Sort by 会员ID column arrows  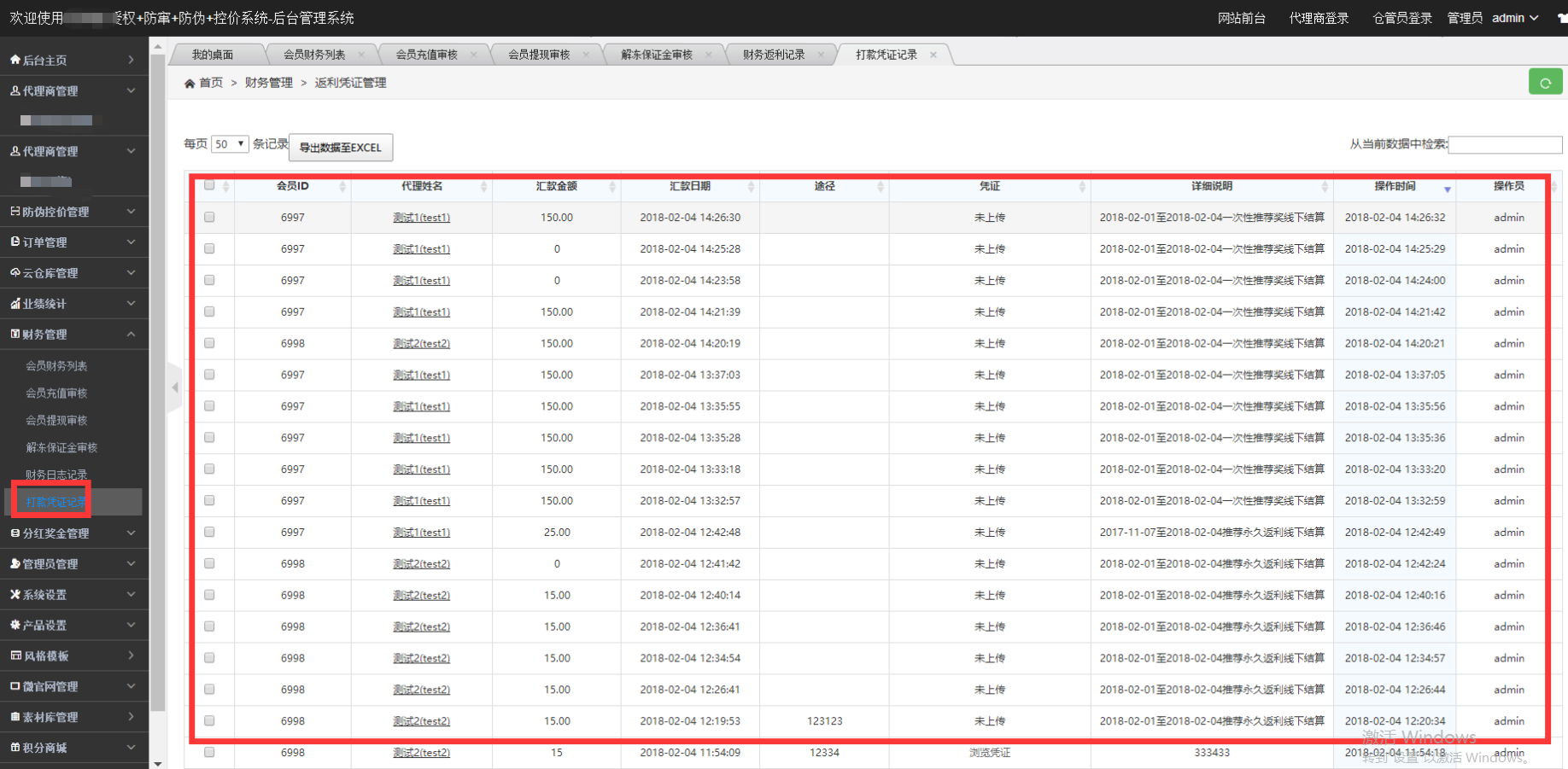pyautogui.click(x=342, y=187)
